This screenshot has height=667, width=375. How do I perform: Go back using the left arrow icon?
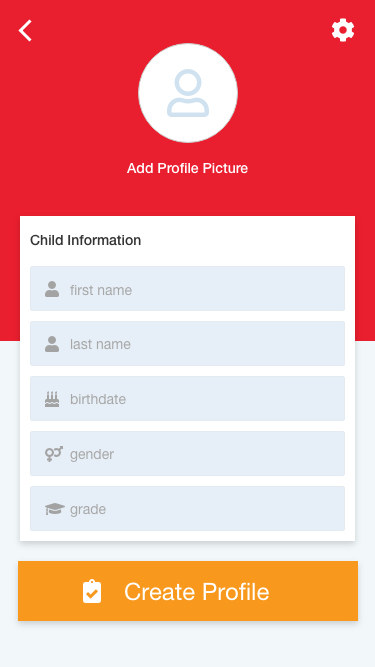coord(25,31)
